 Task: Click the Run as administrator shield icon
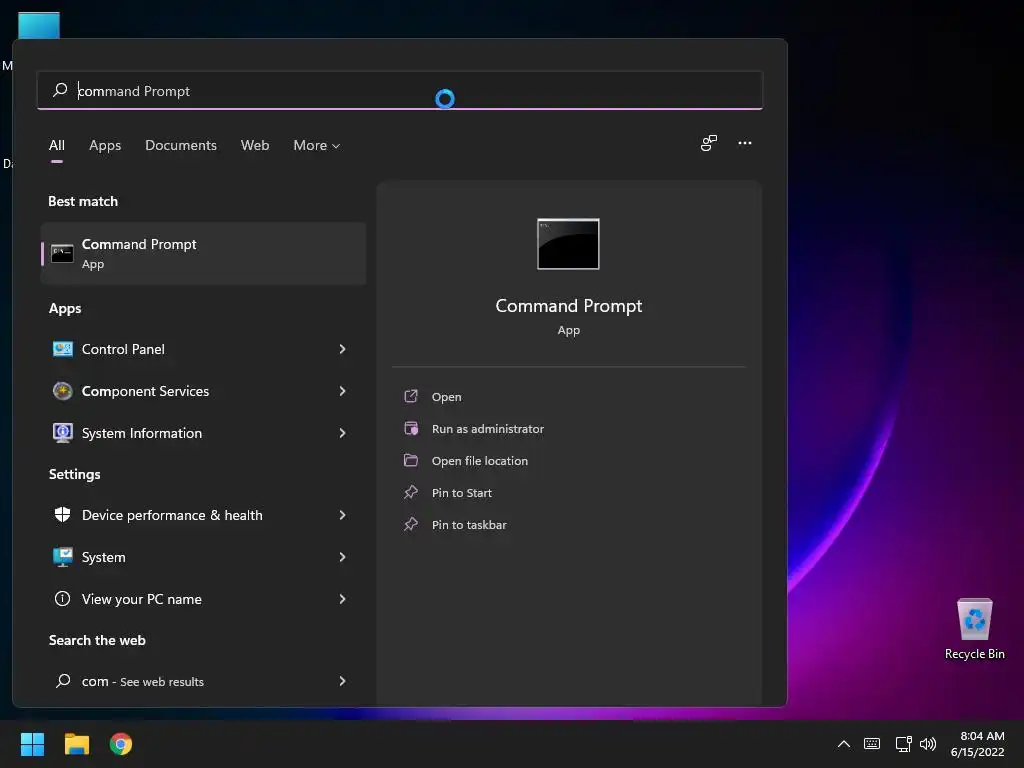pos(411,428)
